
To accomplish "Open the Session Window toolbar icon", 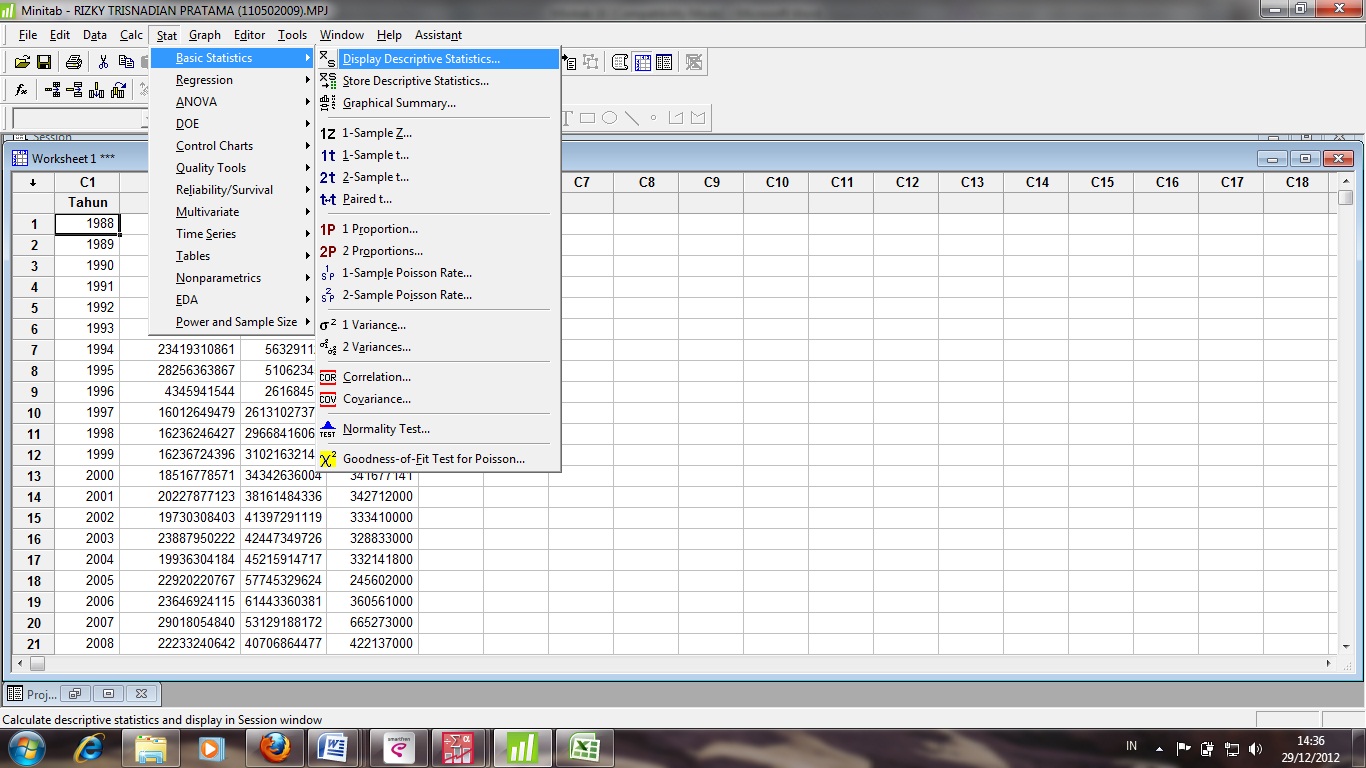I will [620, 62].
